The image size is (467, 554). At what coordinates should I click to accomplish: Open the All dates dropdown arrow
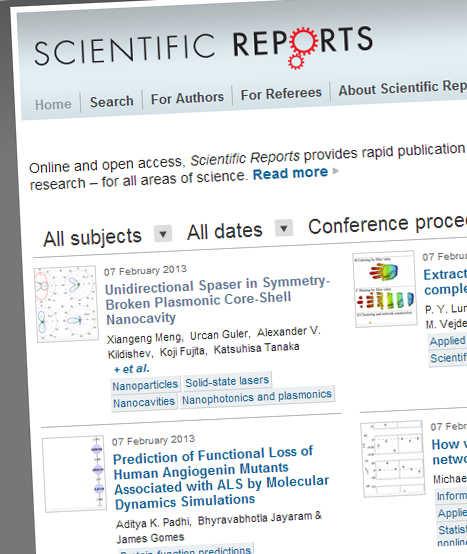pyautogui.click(x=284, y=228)
